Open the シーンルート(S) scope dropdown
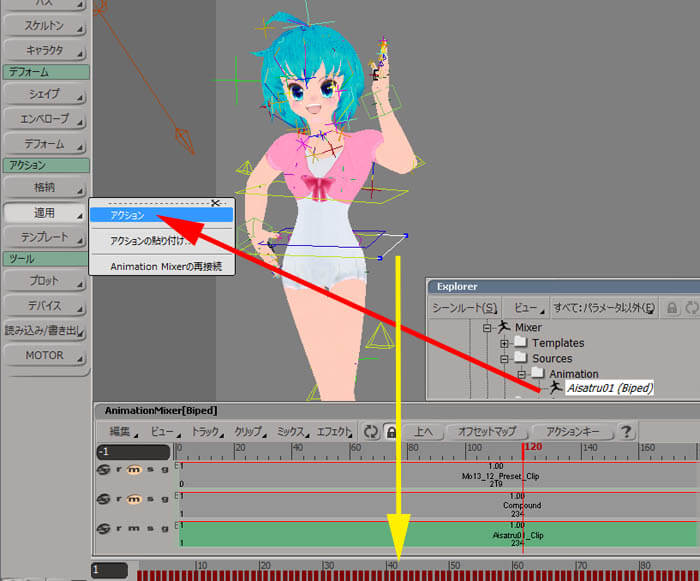 [x=464, y=308]
